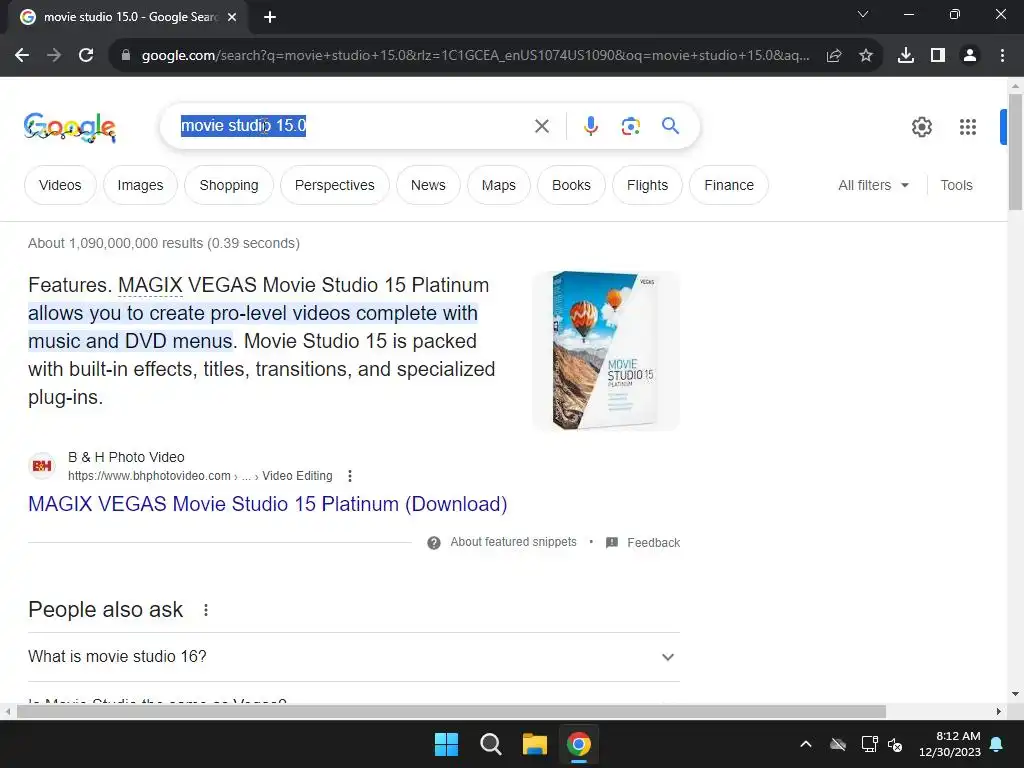Expand 'What is movie studio 16?' question
Screen dimensions: 1024x768
[354, 657]
